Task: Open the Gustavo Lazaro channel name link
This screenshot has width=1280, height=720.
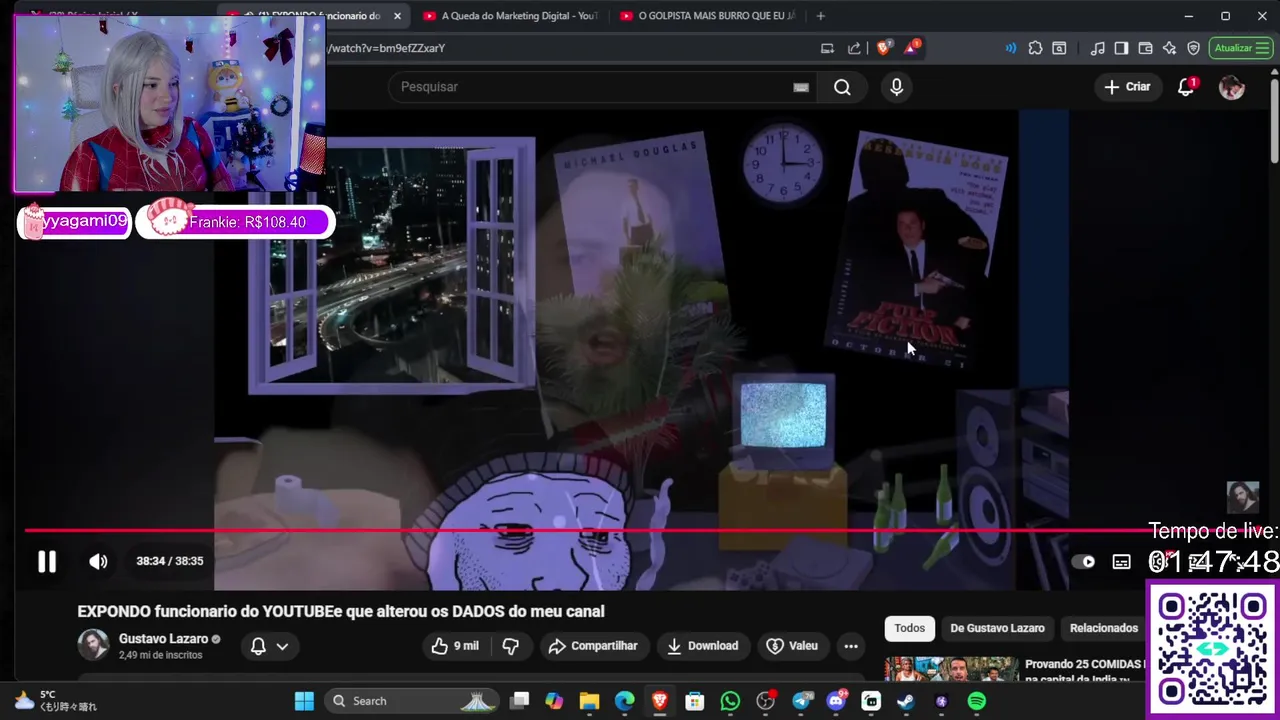Action: click(x=163, y=639)
